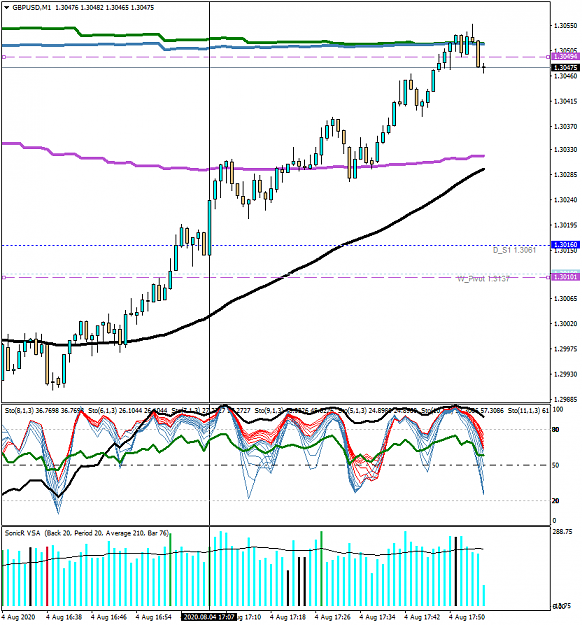Click the 1.30415 price scale value
Image resolution: width=582 pixels, height=625 pixels.
point(566,101)
